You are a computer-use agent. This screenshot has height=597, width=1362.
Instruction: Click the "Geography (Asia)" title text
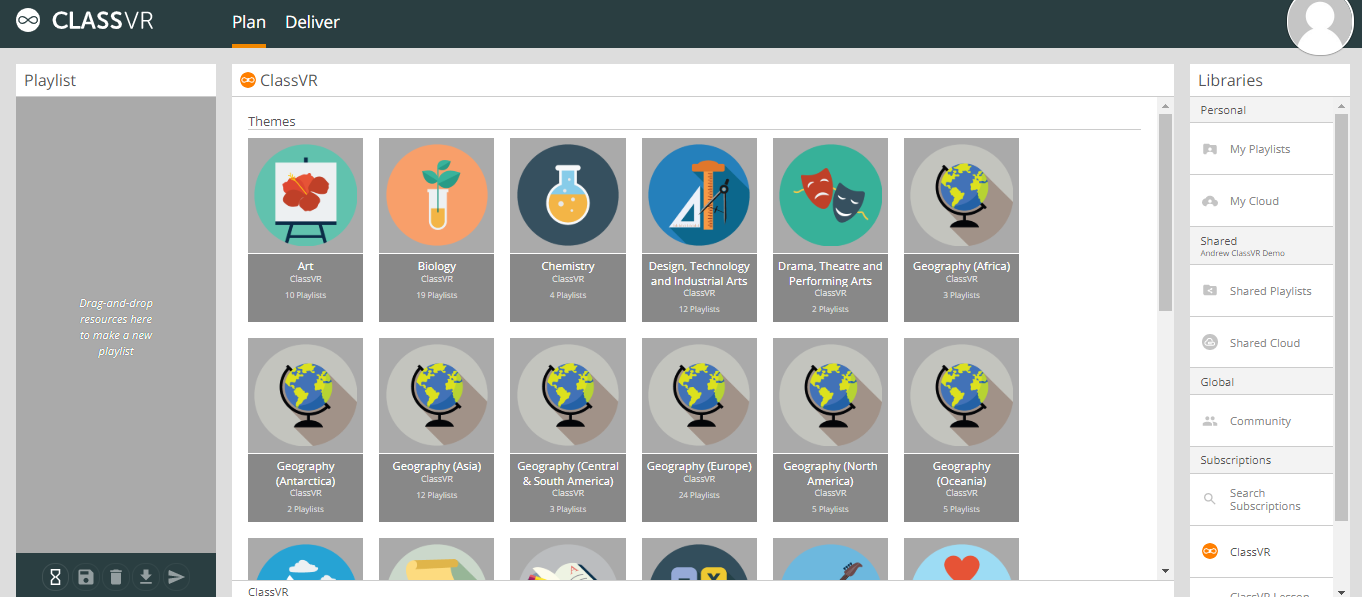click(x=437, y=466)
